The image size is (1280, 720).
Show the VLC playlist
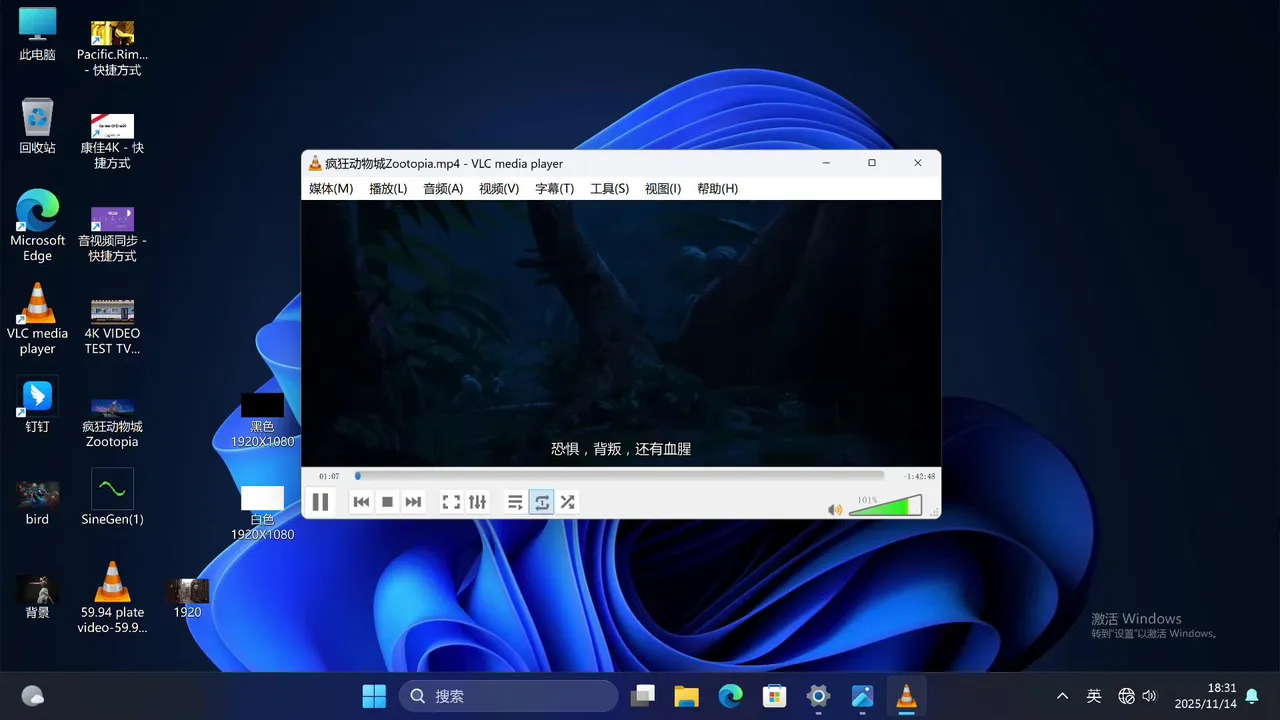pyautogui.click(x=515, y=502)
